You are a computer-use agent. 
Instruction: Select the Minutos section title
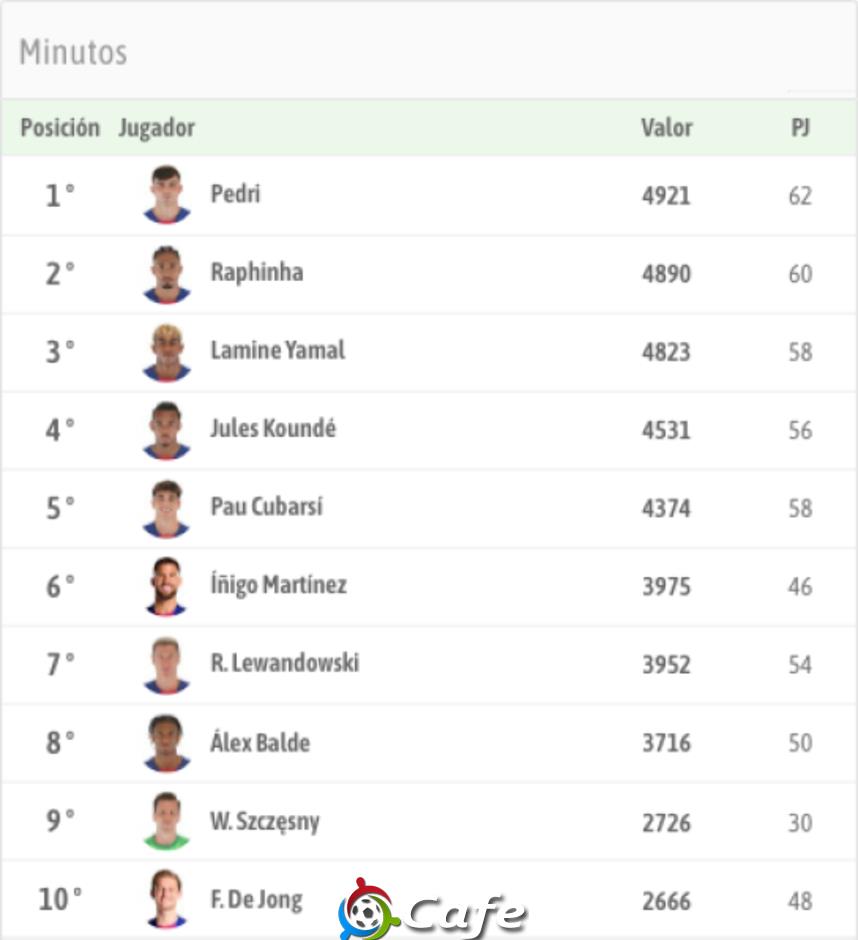[x=73, y=52]
